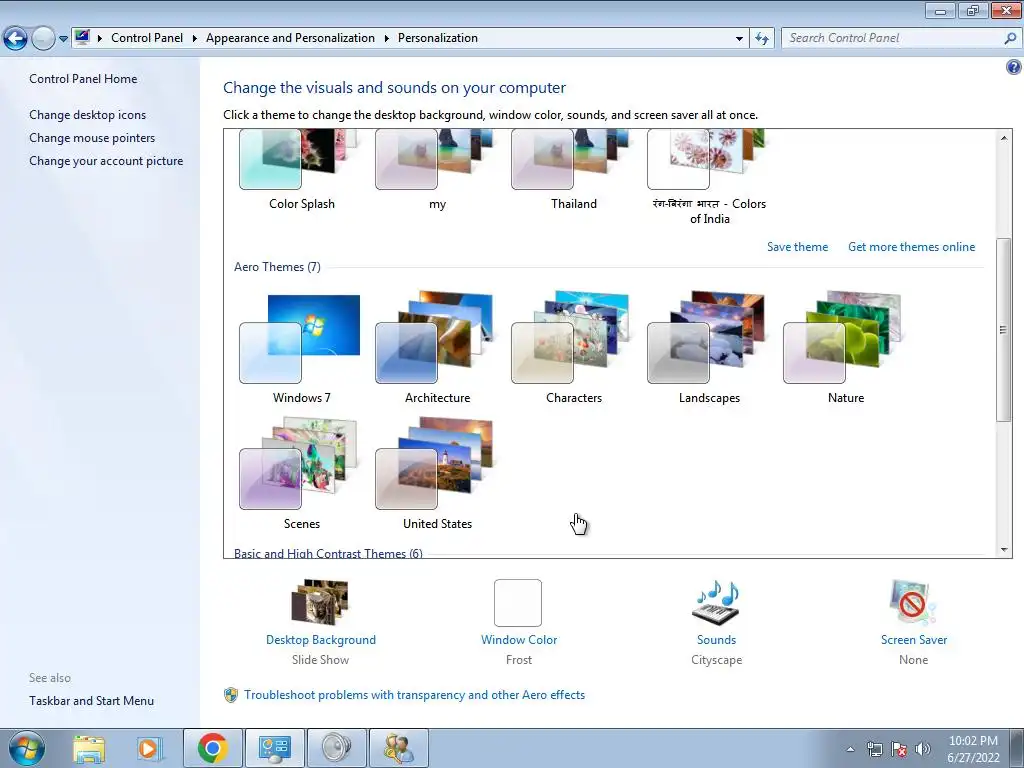This screenshot has width=1024, height=768.
Task: Open Troubleshoot problems with transparency link
Action: [x=415, y=695]
